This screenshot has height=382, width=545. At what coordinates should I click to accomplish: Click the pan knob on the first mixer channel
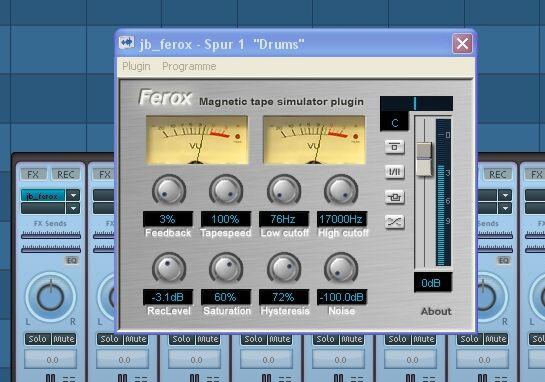[x=50, y=297]
